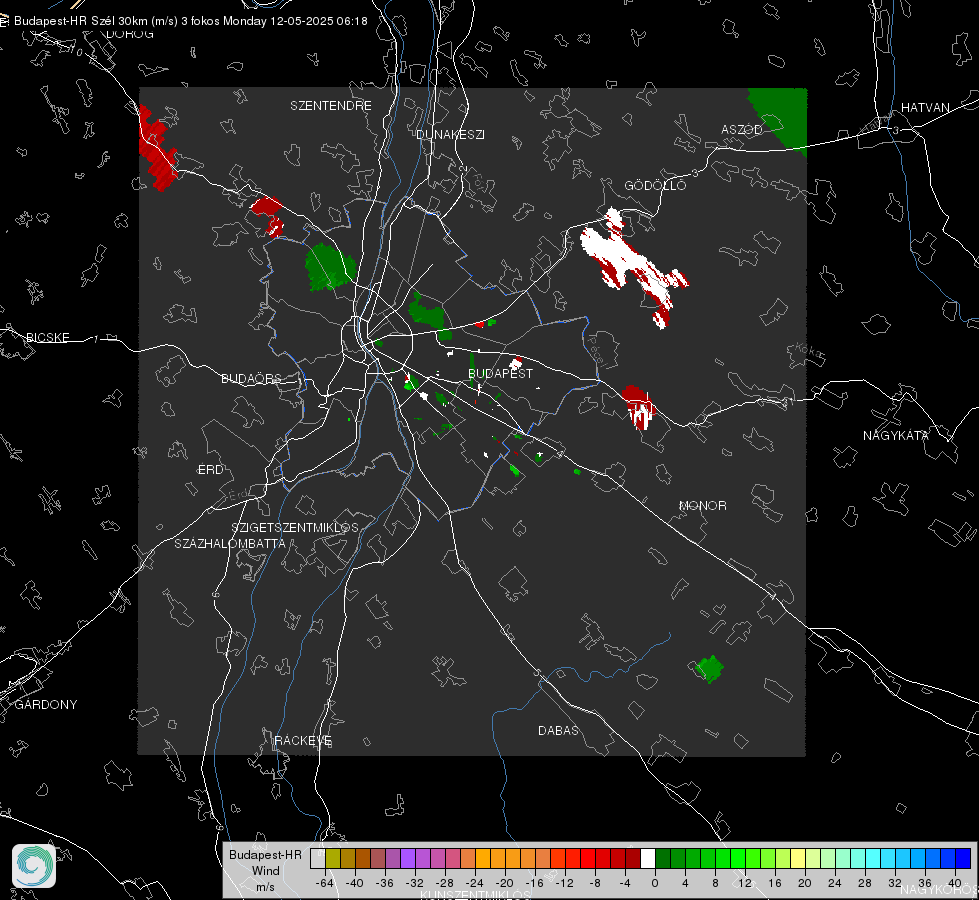
Task: Click the HATVAN label
Action: click(x=925, y=107)
